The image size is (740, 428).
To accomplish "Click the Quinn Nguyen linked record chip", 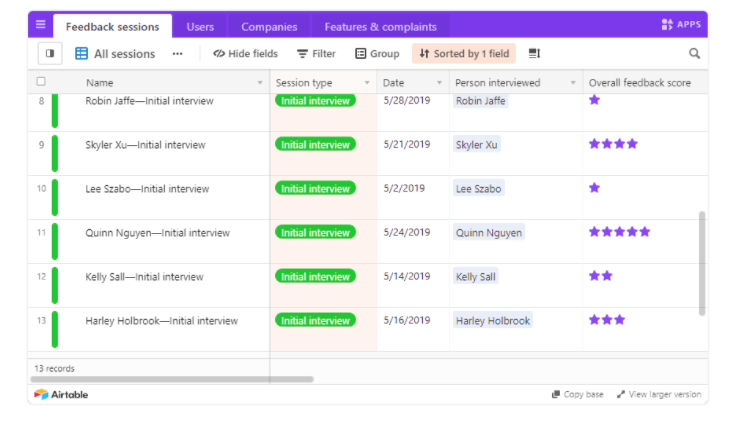I will pos(489,232).
